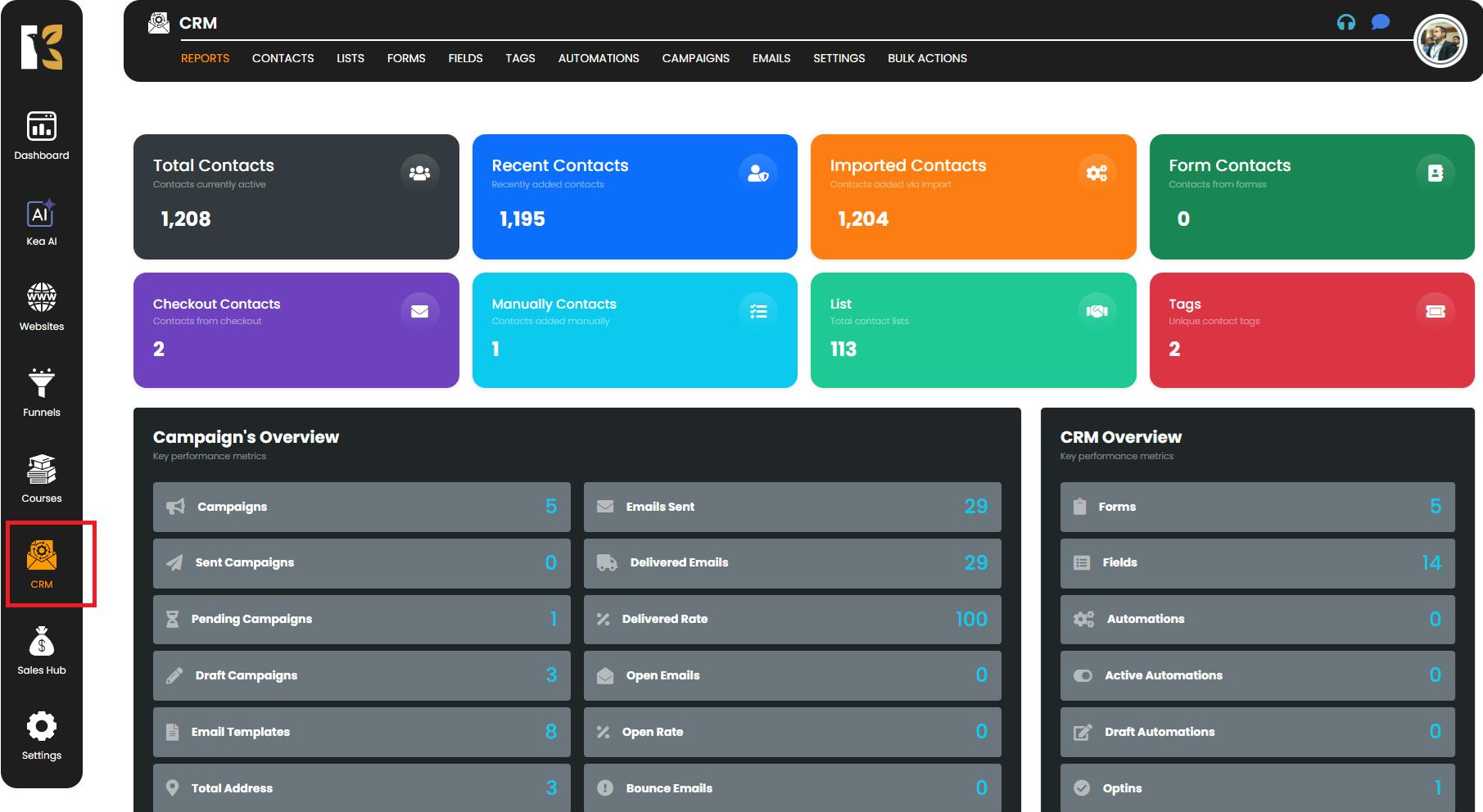Open the Bulk Actions tab
Viewport: 1483px width, 812px height.
click(927, 58)
